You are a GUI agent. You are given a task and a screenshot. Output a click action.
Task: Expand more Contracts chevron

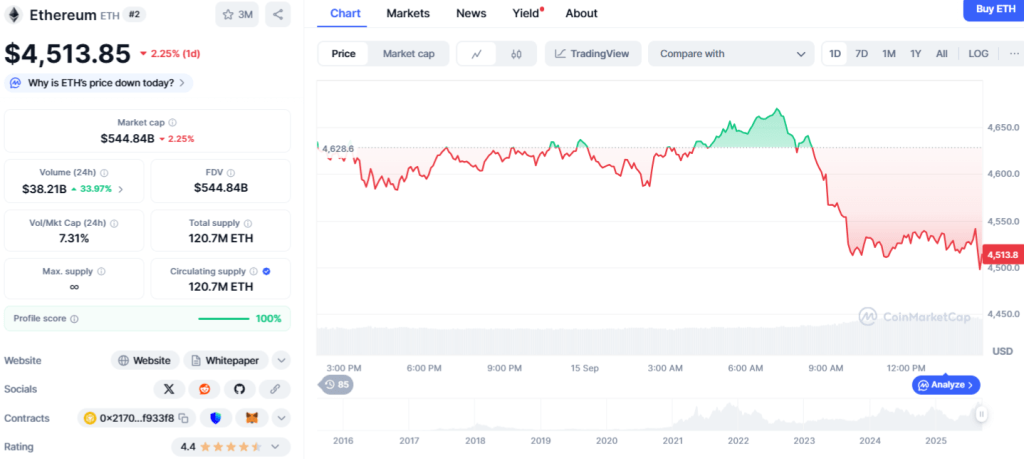coord(281,418)
